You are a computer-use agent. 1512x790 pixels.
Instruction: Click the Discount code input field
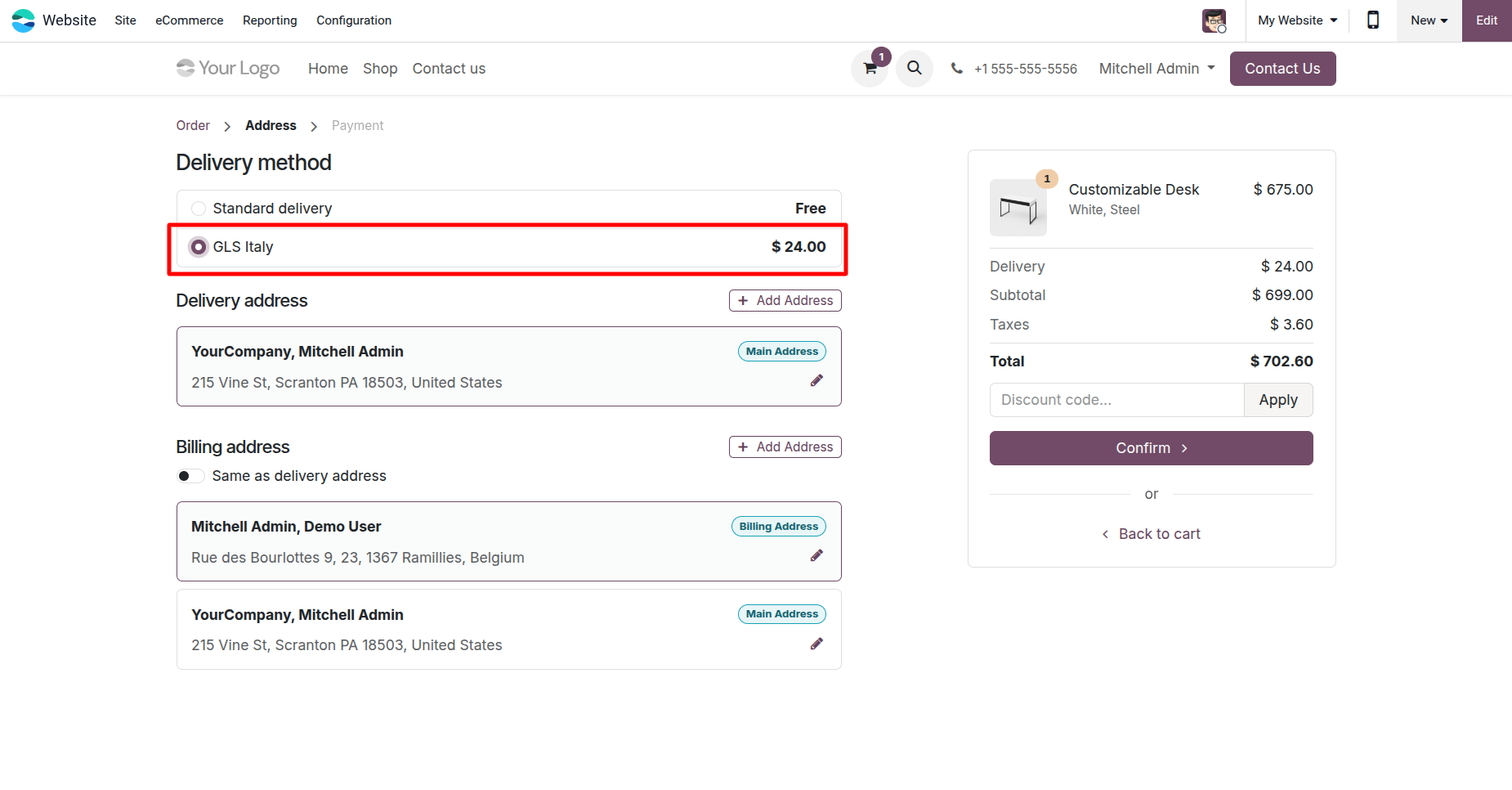[x=1116, y=400]
